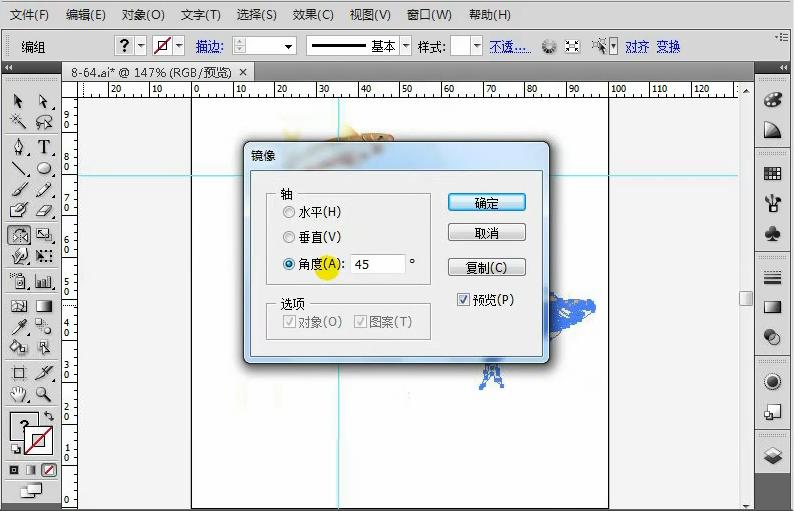Select the Lasso tool

(44, 122)
